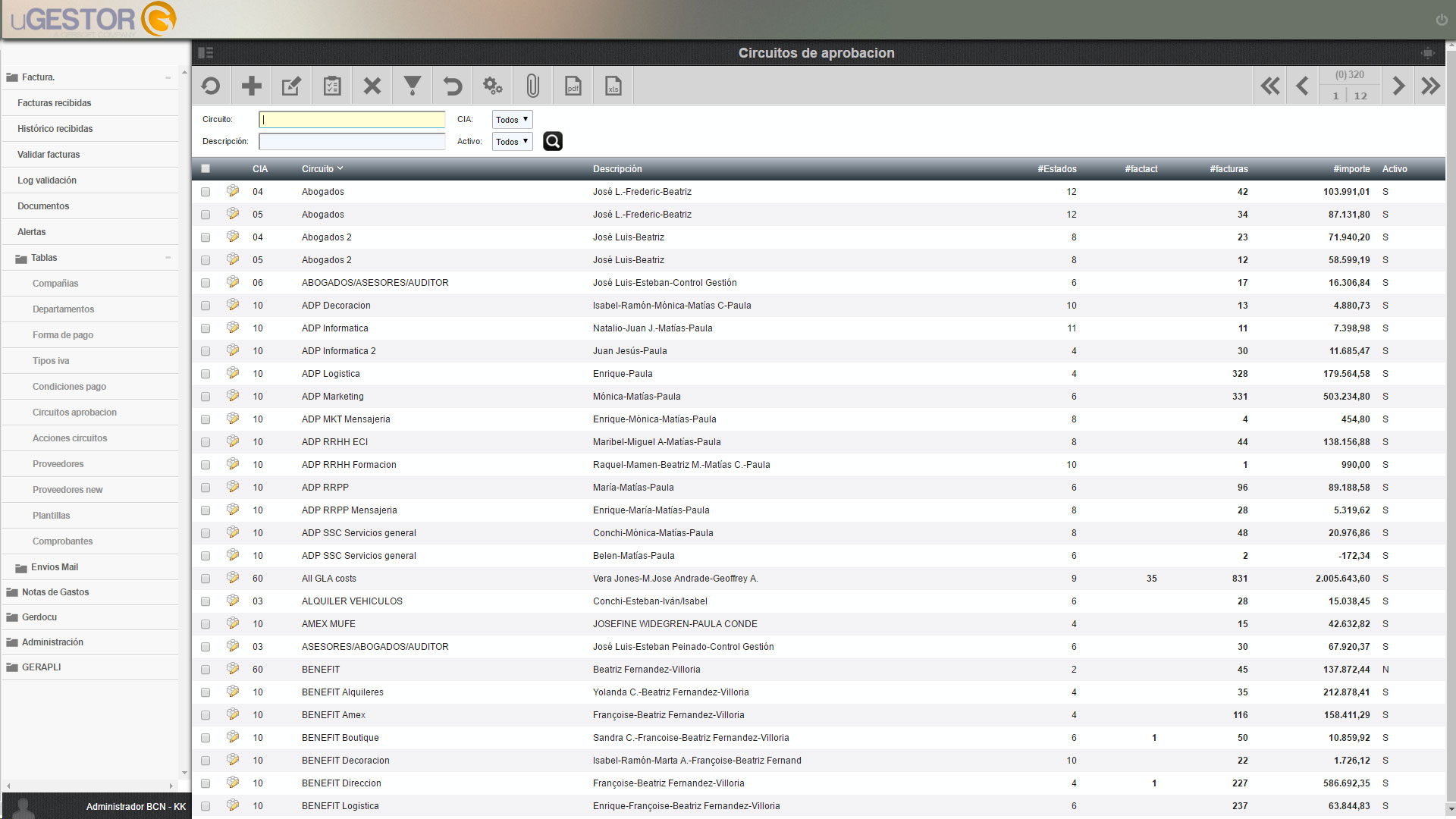Image resolution: width=1456 pixels, height=819 pixels.
Task: Open Forma de pago link
Action: tap(63, 335)
